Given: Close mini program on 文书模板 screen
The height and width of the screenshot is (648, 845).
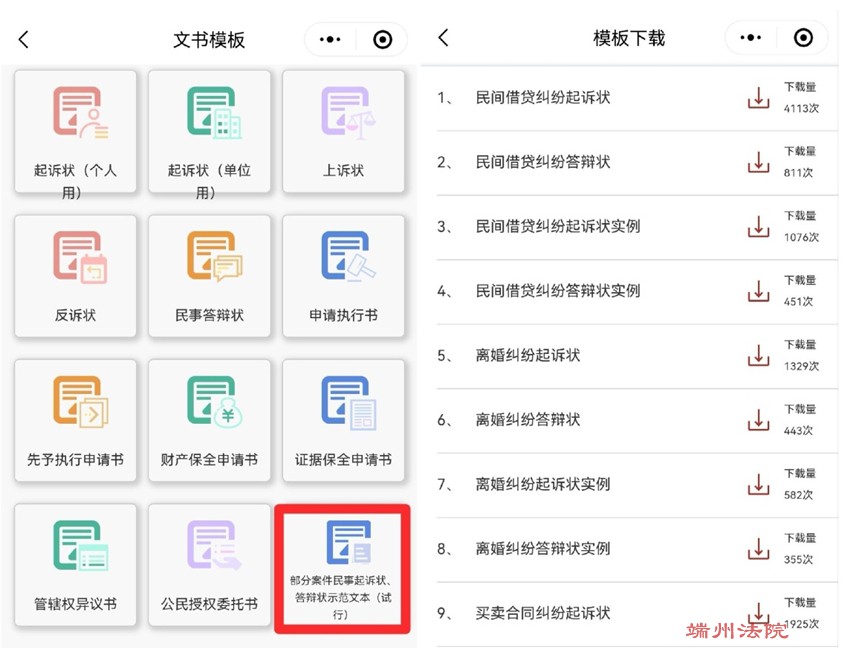Looking at the screenshot, I should point(383,39).
